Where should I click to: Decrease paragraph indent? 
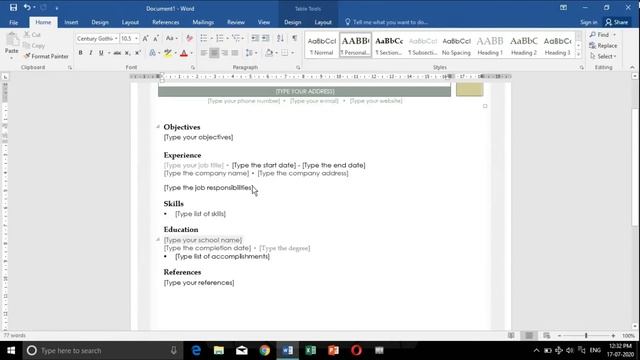(x=255, y=38)
